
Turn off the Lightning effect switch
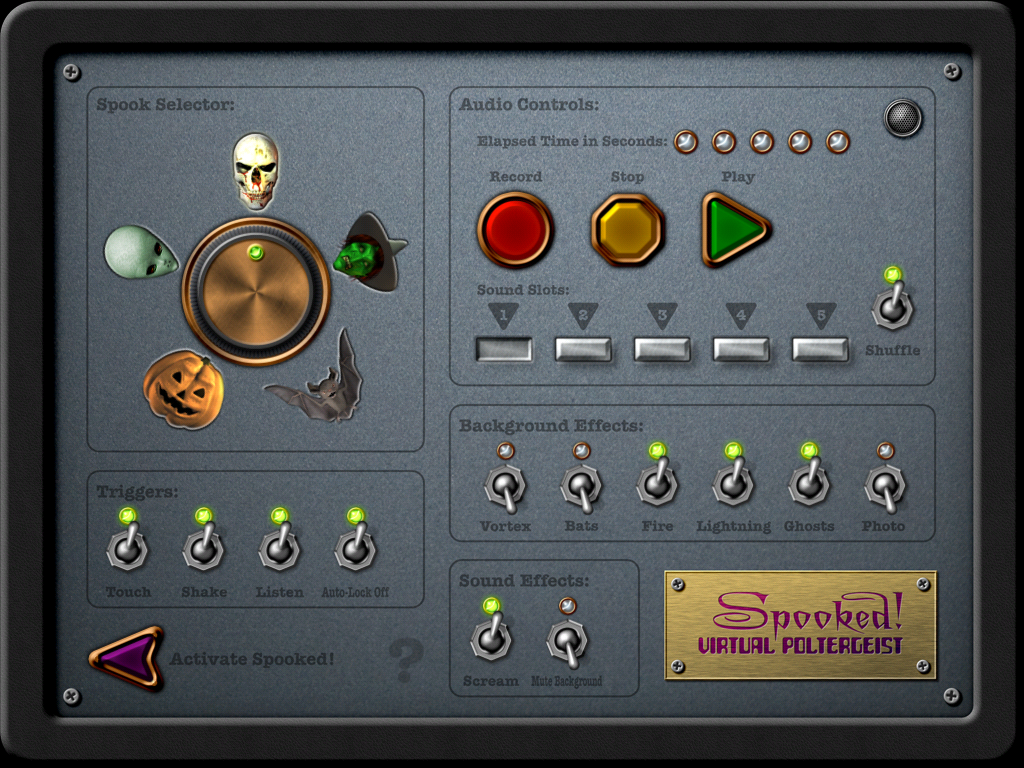tap(733, 484)
